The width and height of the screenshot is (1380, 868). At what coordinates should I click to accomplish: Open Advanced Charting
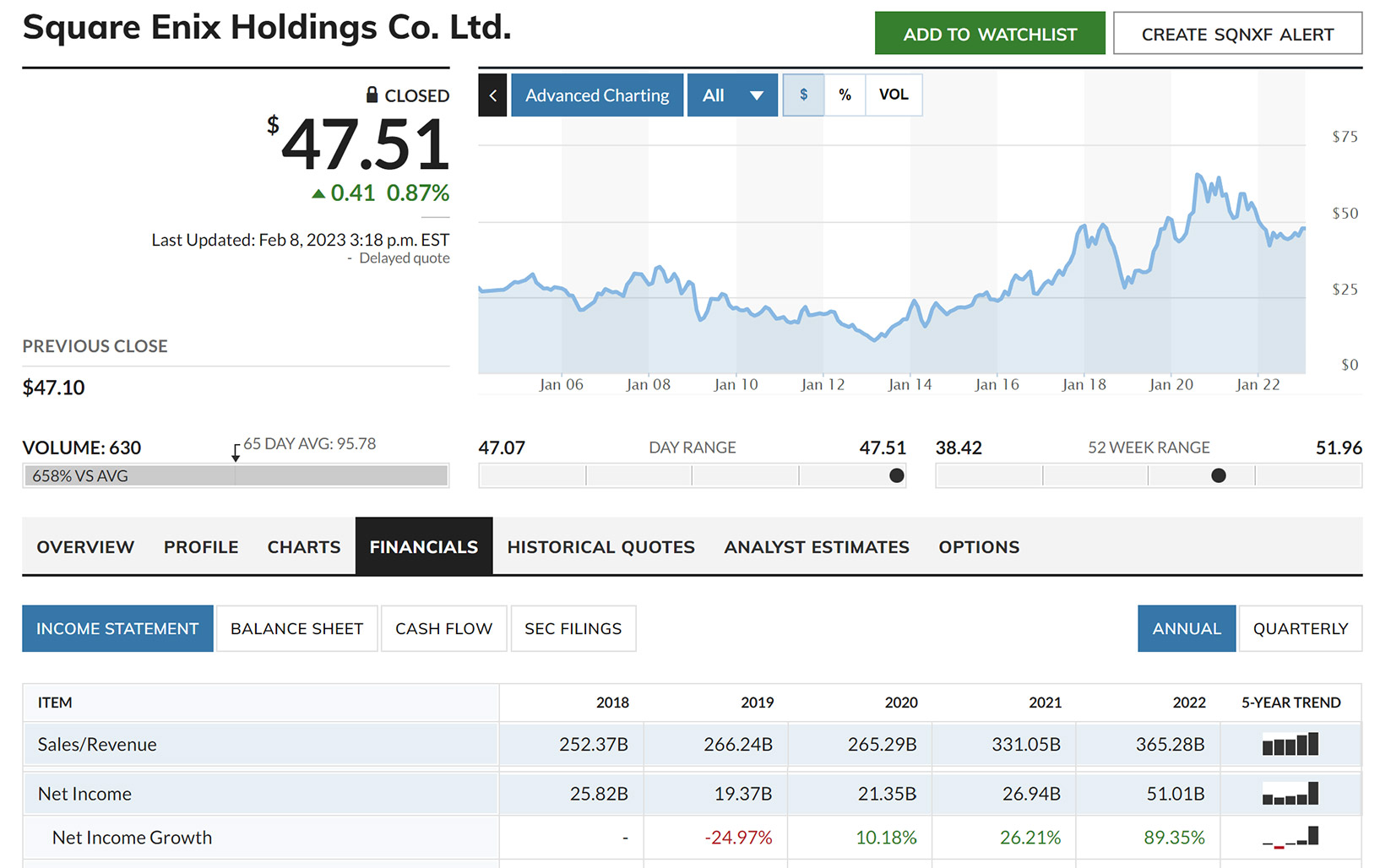597,95
